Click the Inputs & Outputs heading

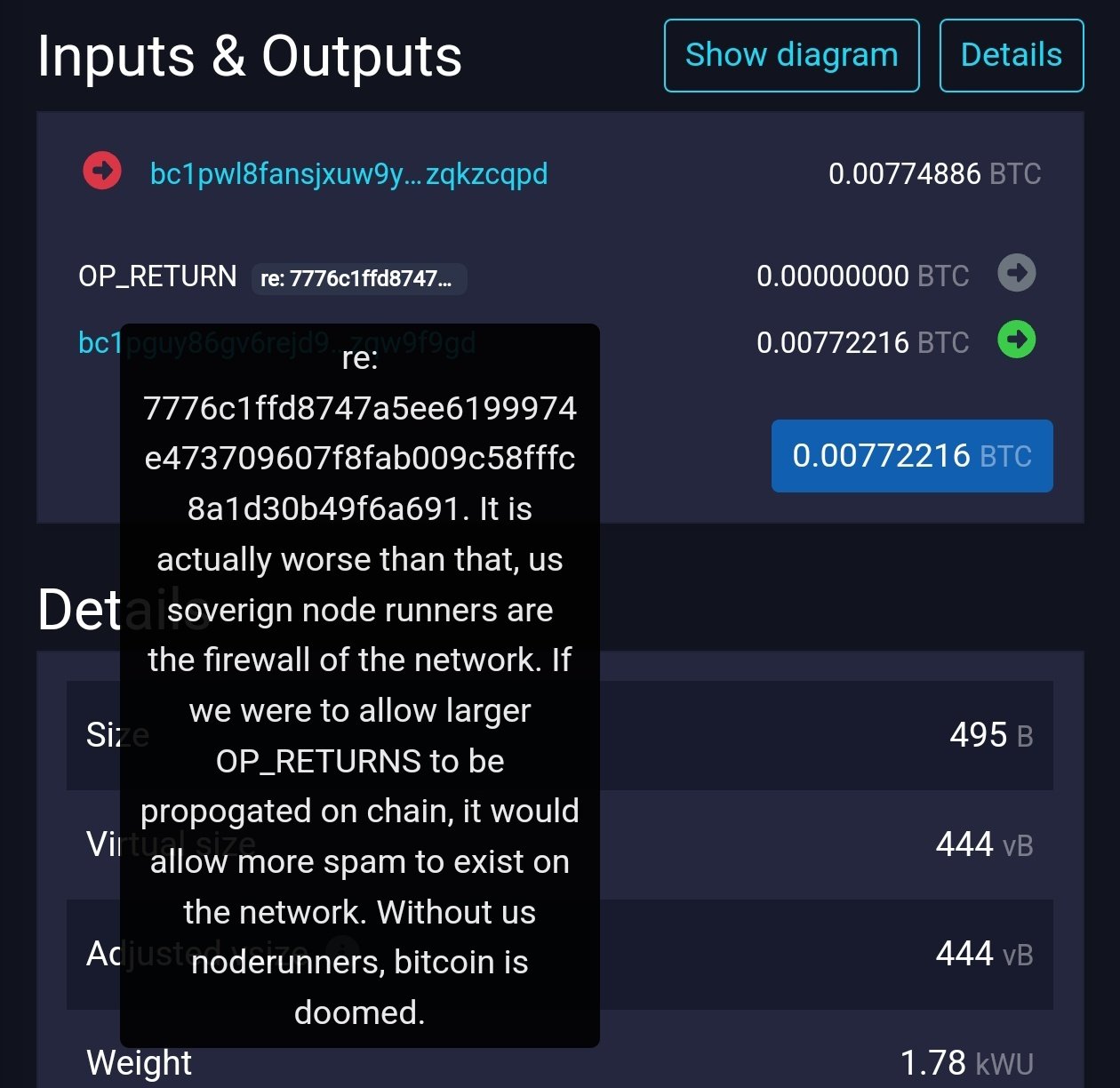[250, 56]
